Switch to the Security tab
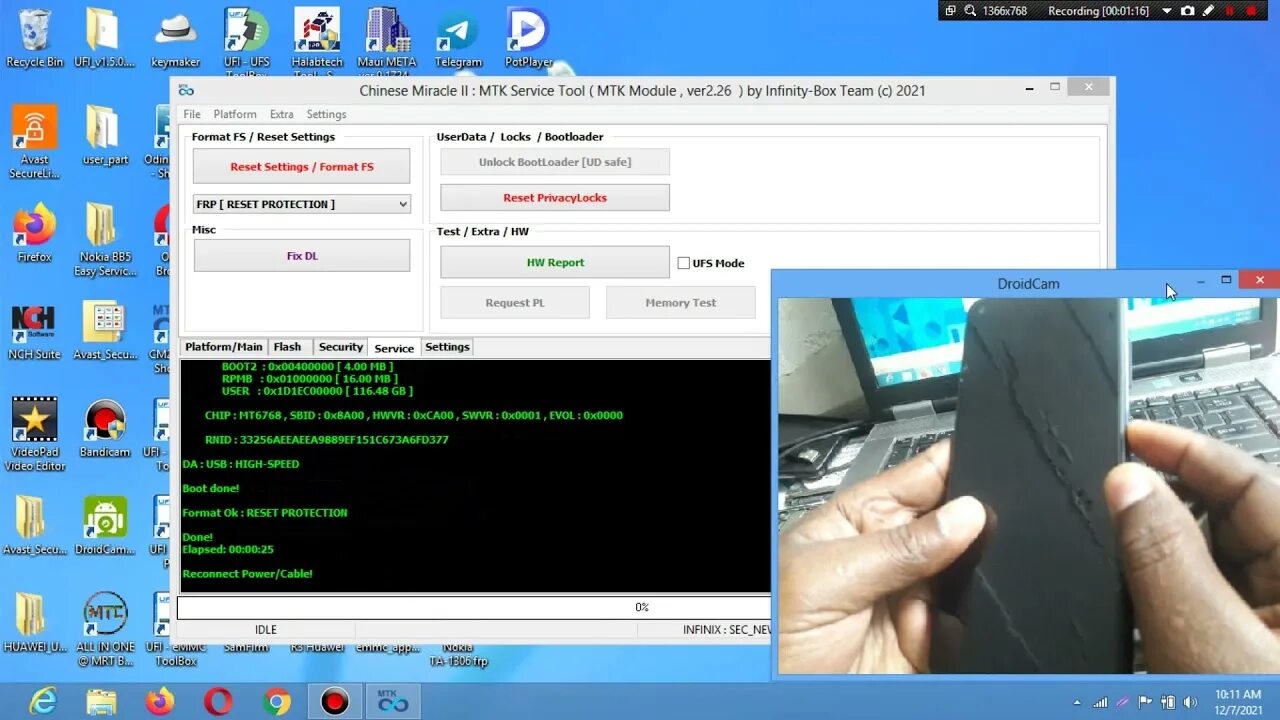This screenshot has width=1280, height=720. click(341, 347)
